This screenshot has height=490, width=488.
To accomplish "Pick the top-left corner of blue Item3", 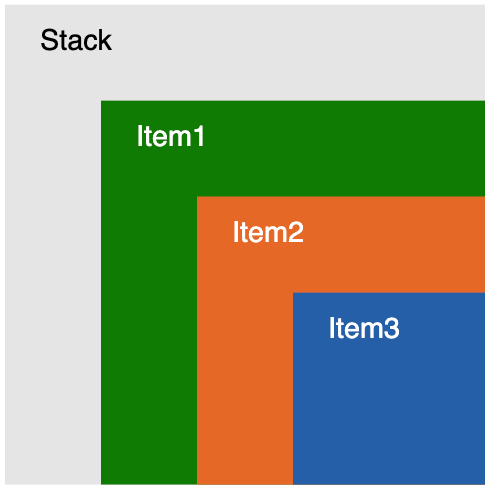I will (294, 294).
